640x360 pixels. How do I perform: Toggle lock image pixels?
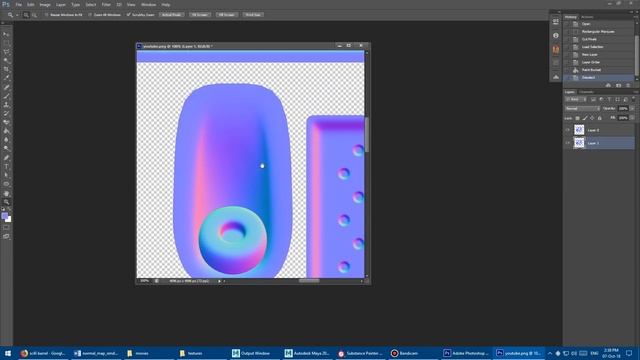pyautogui.click(x=584, y=118)
